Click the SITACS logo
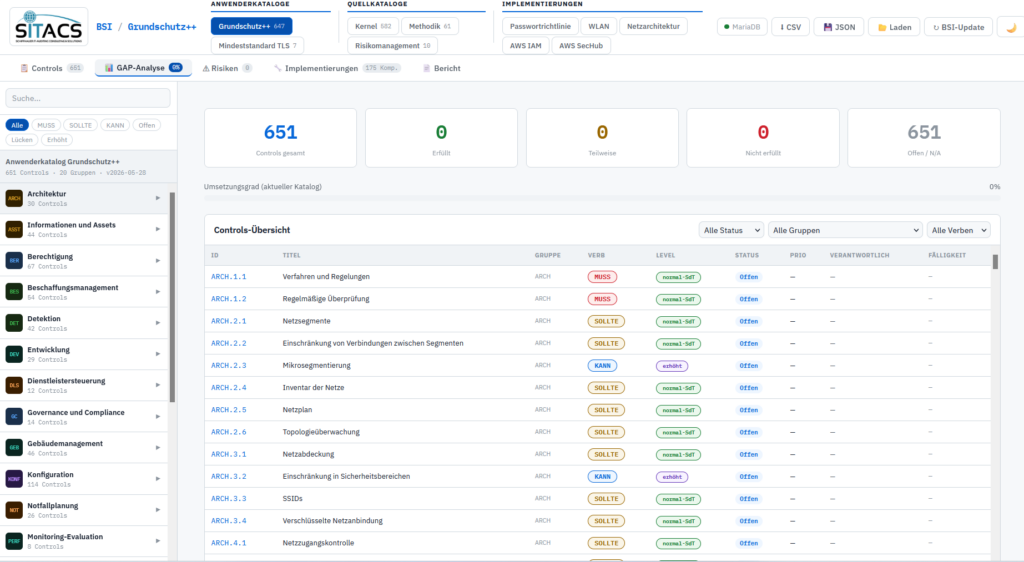Image resolution: width=1024 pixels, height=562 pixels. coord(49,27)
